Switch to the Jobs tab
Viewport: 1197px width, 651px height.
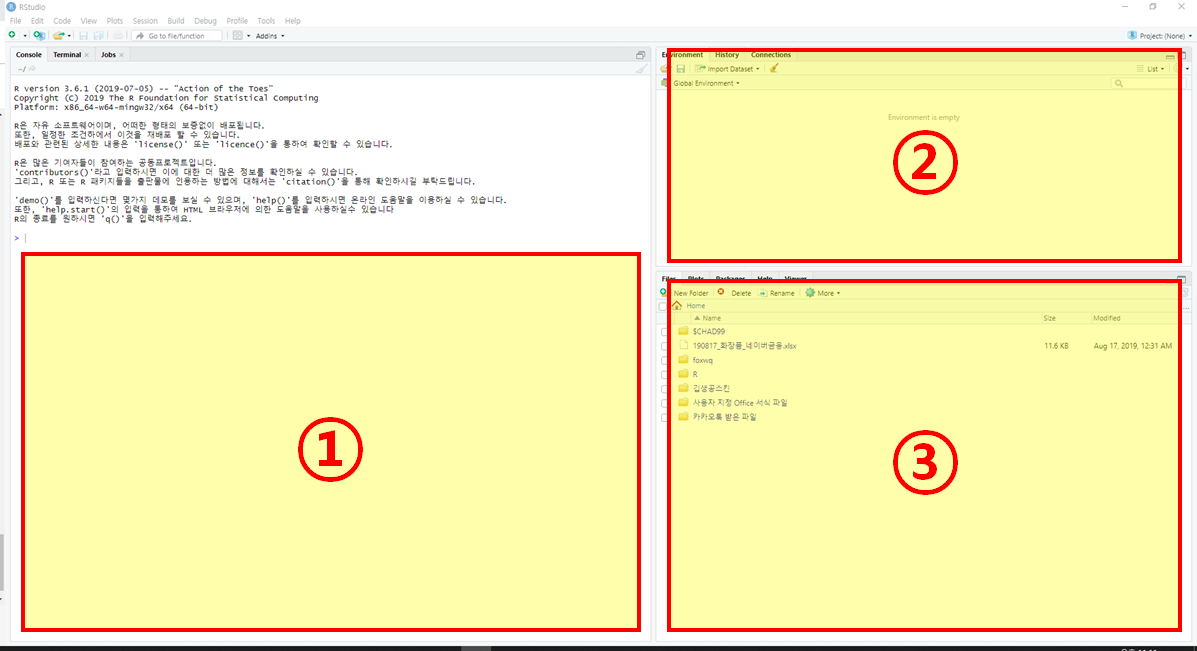[108, 55]
